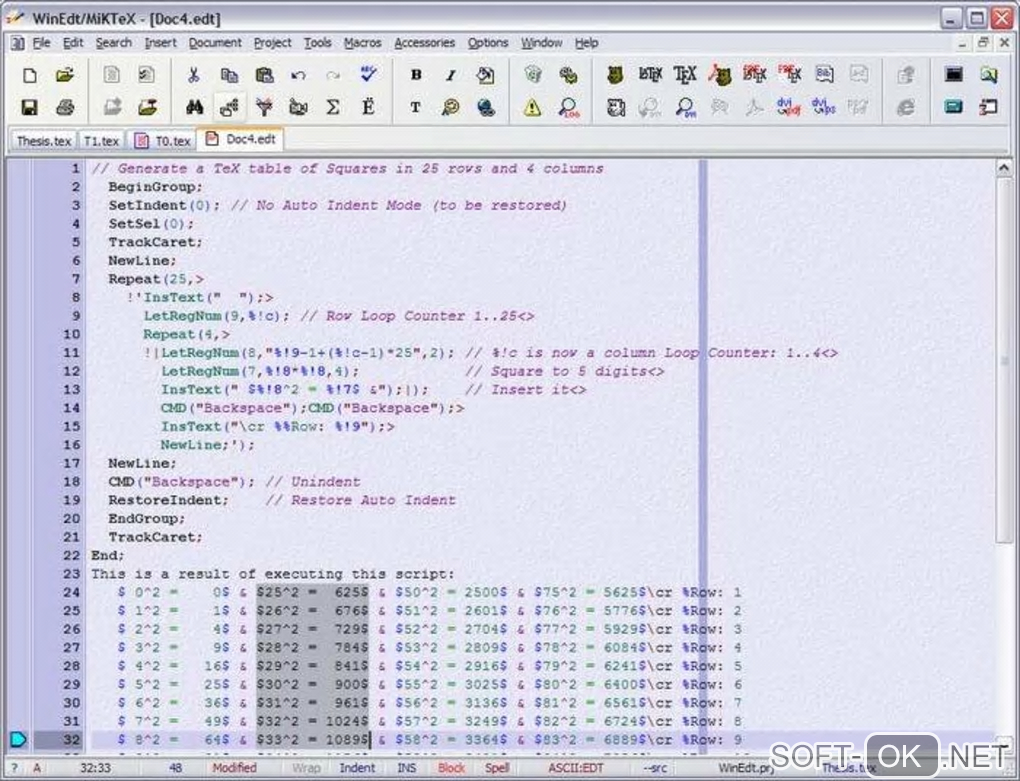Click the Modified indicator in status bar

(x=234, y=768)
